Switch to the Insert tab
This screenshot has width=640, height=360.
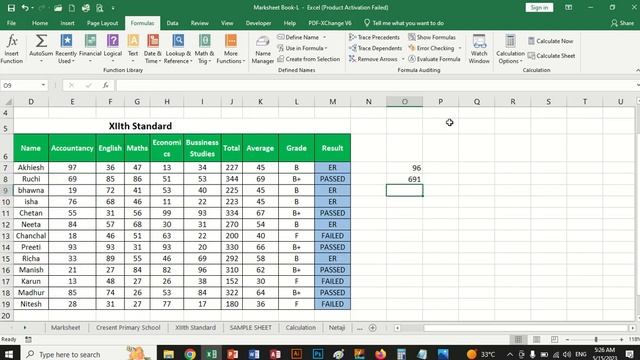point(67,23)
